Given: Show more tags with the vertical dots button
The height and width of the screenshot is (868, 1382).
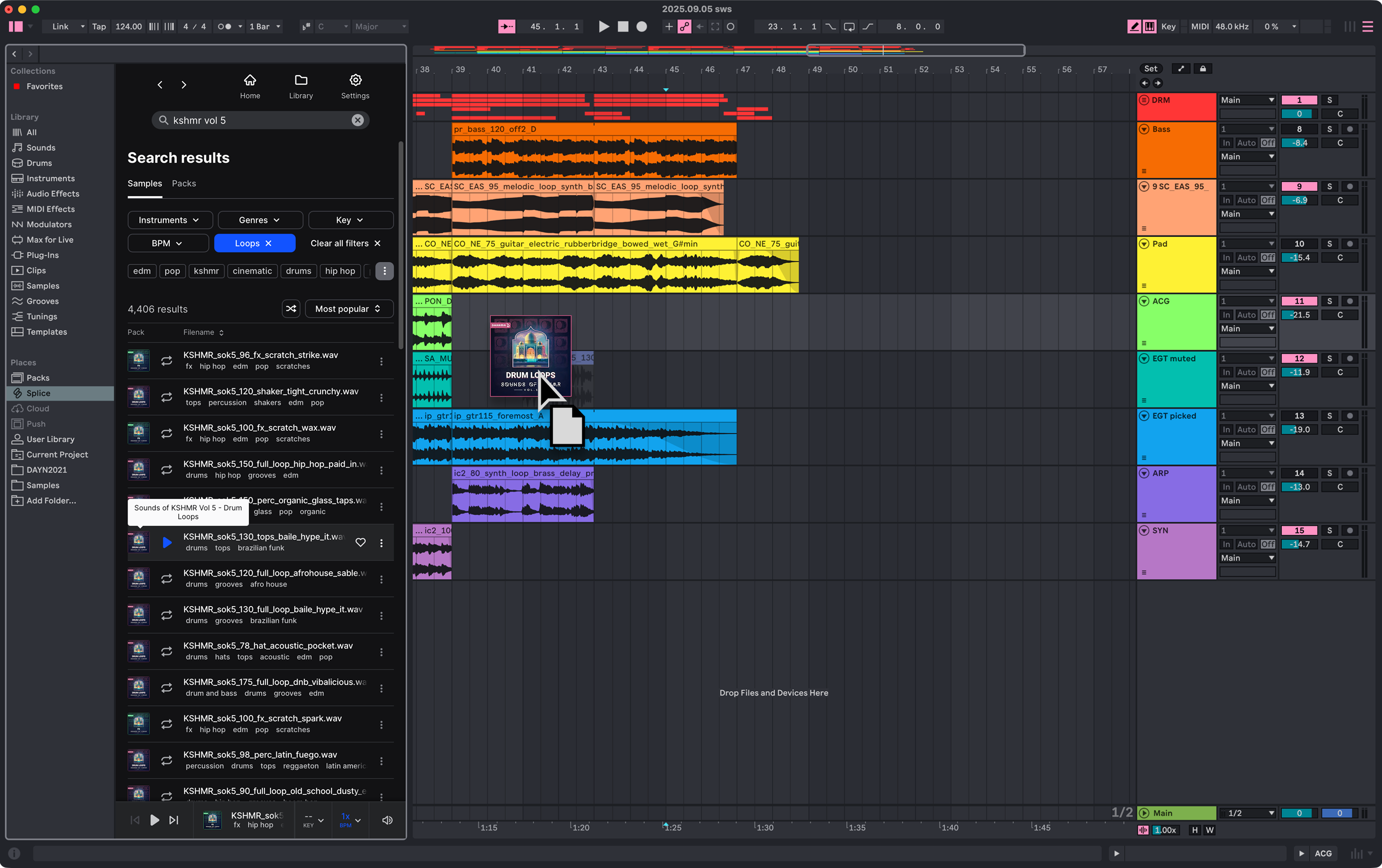Looking at the screenshot, I should [384, 271].
